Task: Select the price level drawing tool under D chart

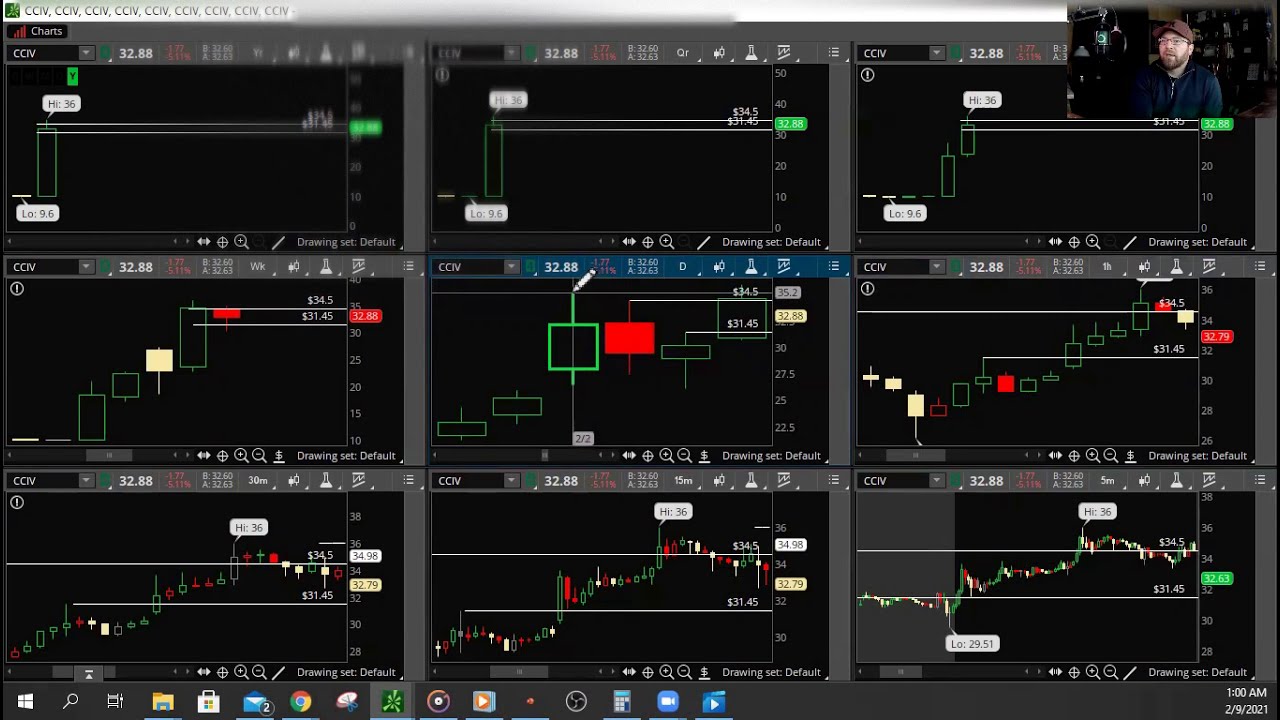Action: pyautogui.click(x=704, y=456)
